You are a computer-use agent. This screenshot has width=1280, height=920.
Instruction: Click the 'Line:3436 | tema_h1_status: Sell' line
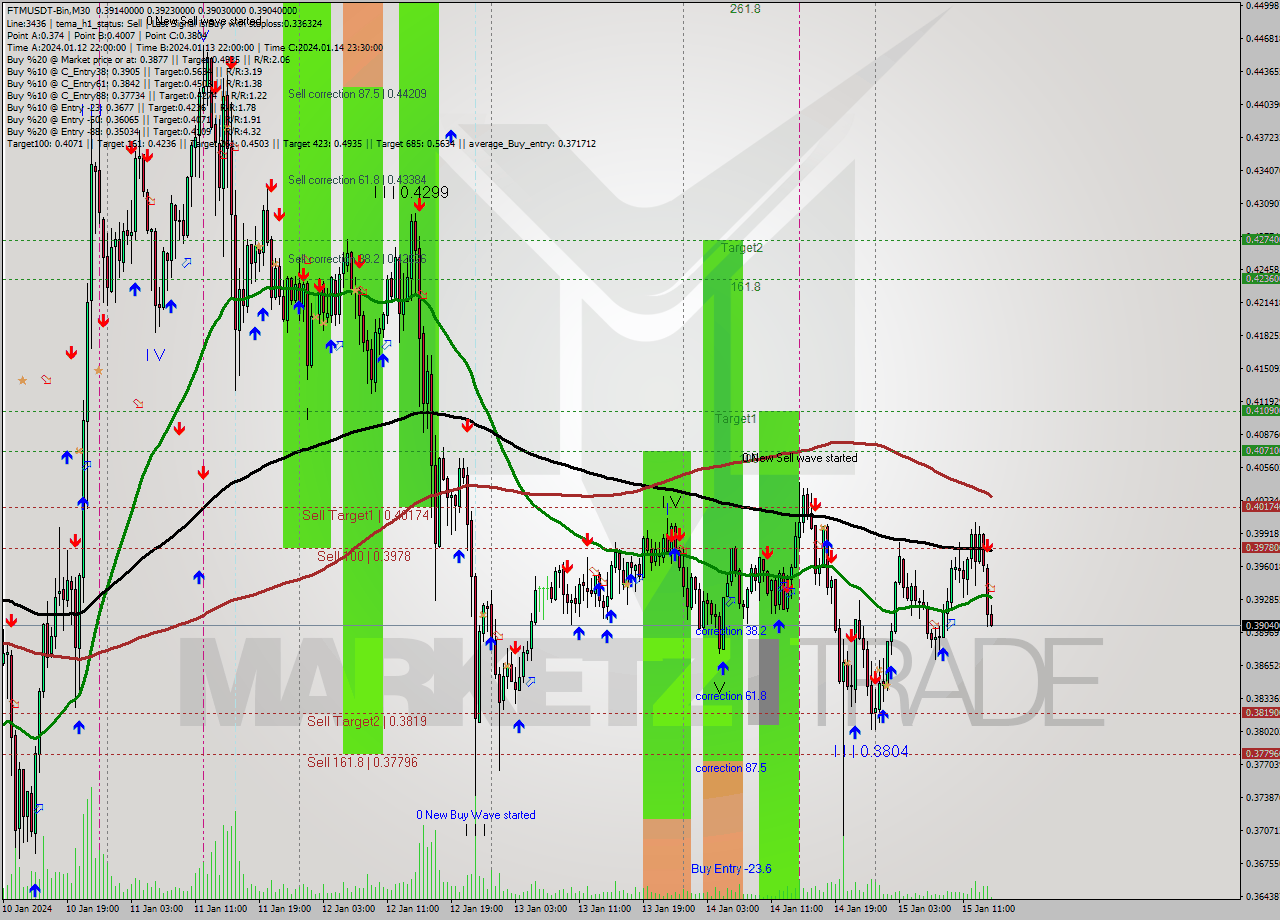click(x=164, y=22)
